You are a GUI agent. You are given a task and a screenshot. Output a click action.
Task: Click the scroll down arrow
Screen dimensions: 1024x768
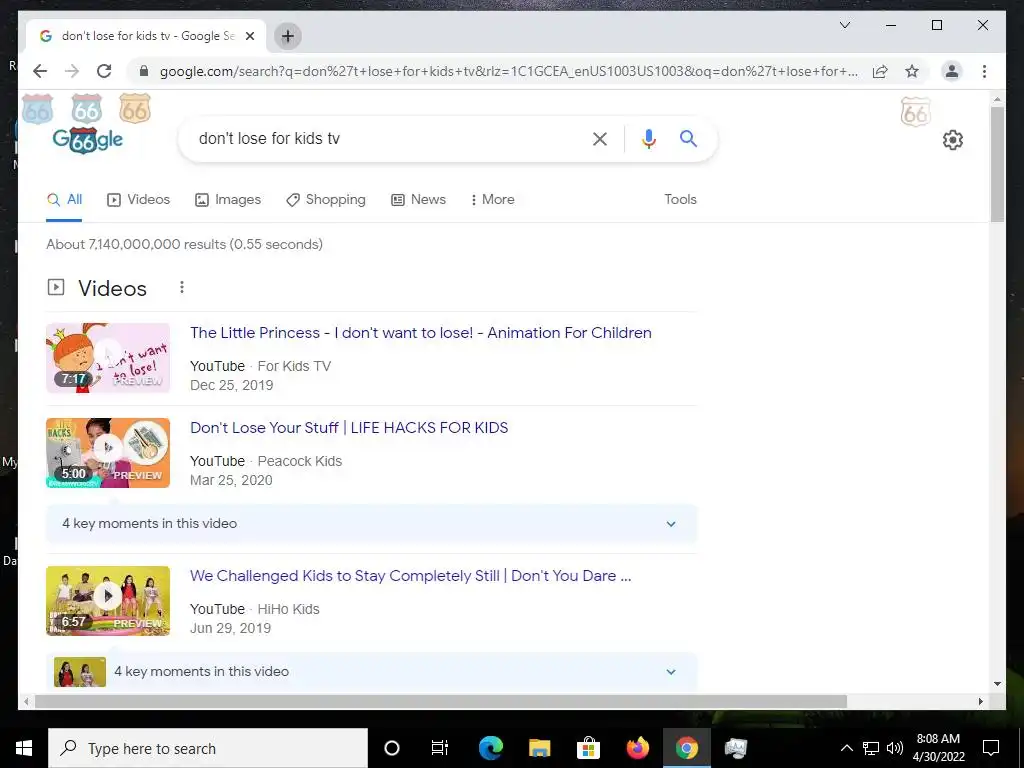(x=997, y=684)
